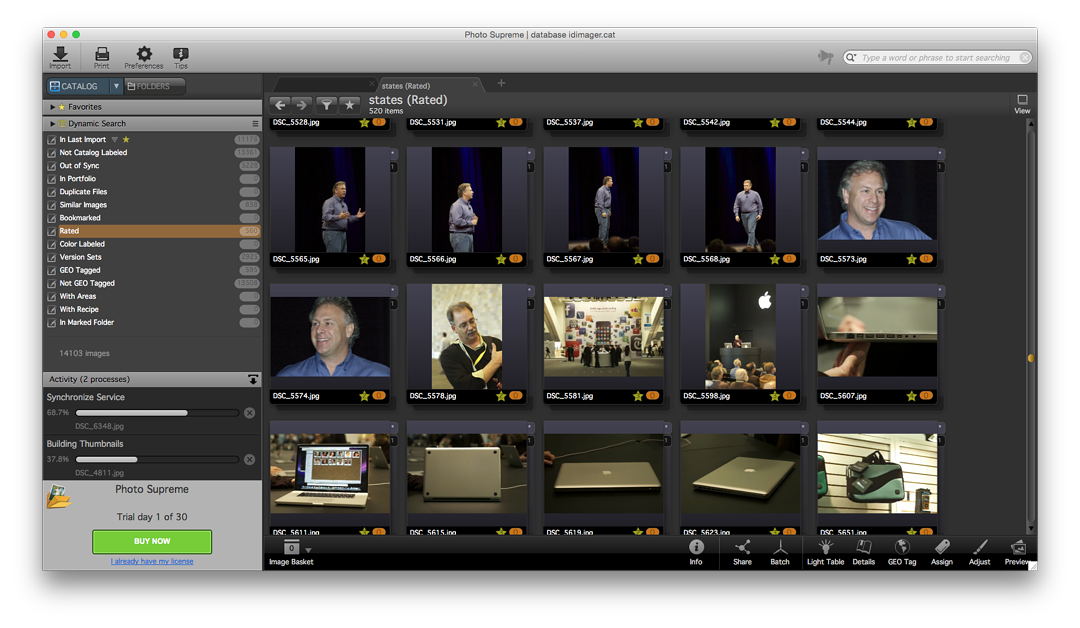The height and width of the screenshot is (628, 1080).
Task: Toggle Out of Sync checkbox
Action: [x=52, y=166]
